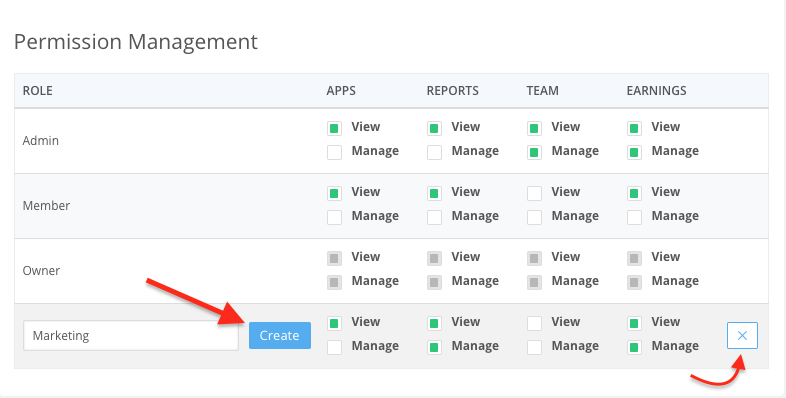The height and width of the screenshot is (398, 786).
Task: Click Owner Reports View checkbox
Action: tap(435, 259)
